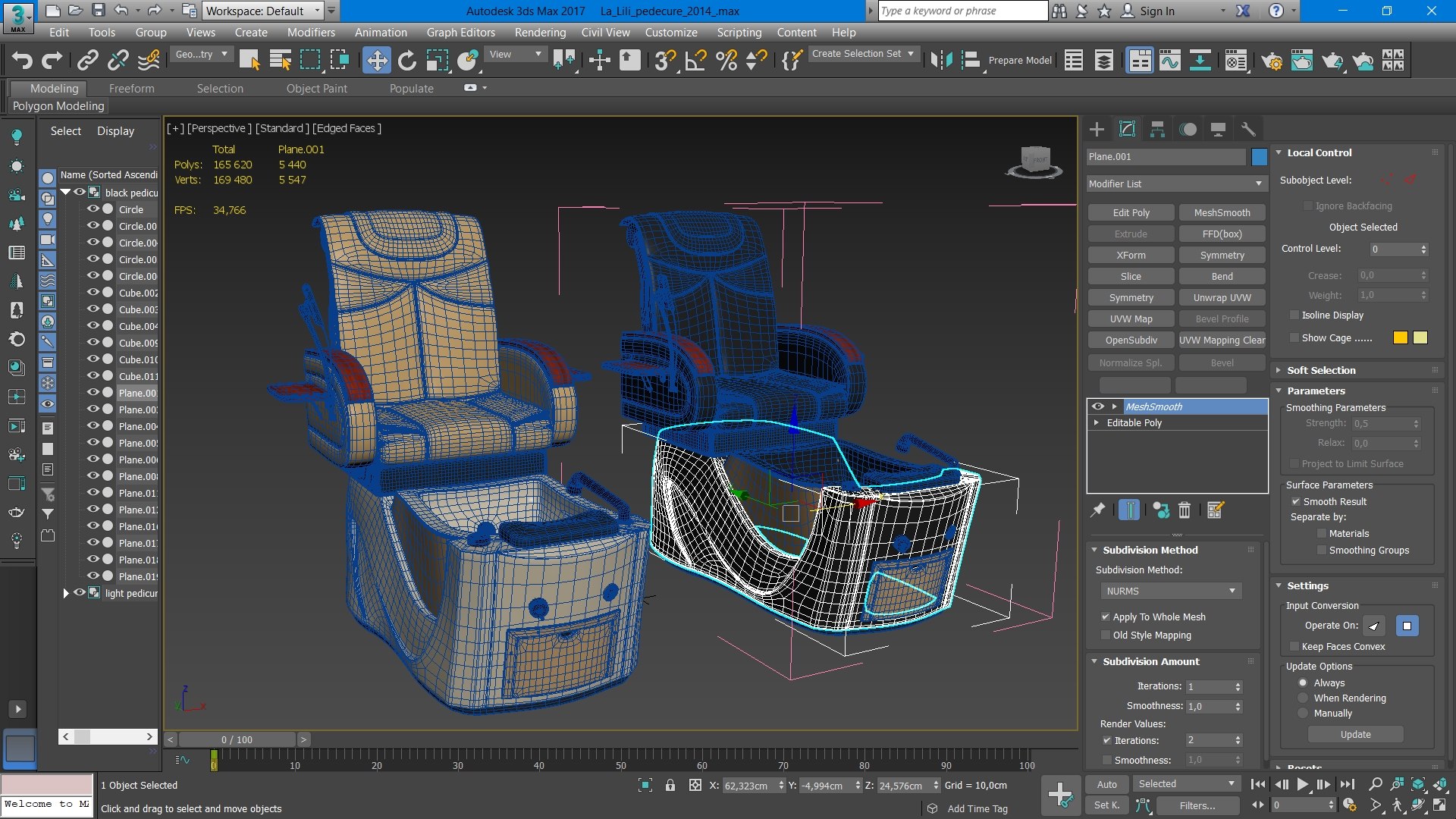Screen dimensions: 1456x819
Task: Open the Graph Editors menu
Action: pos(460,33)
